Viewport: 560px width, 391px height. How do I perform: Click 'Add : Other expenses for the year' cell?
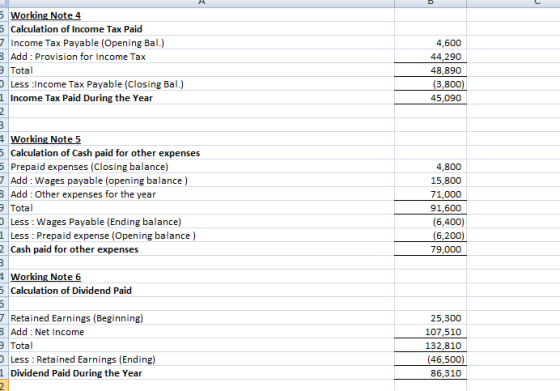(x=201, y=194)
